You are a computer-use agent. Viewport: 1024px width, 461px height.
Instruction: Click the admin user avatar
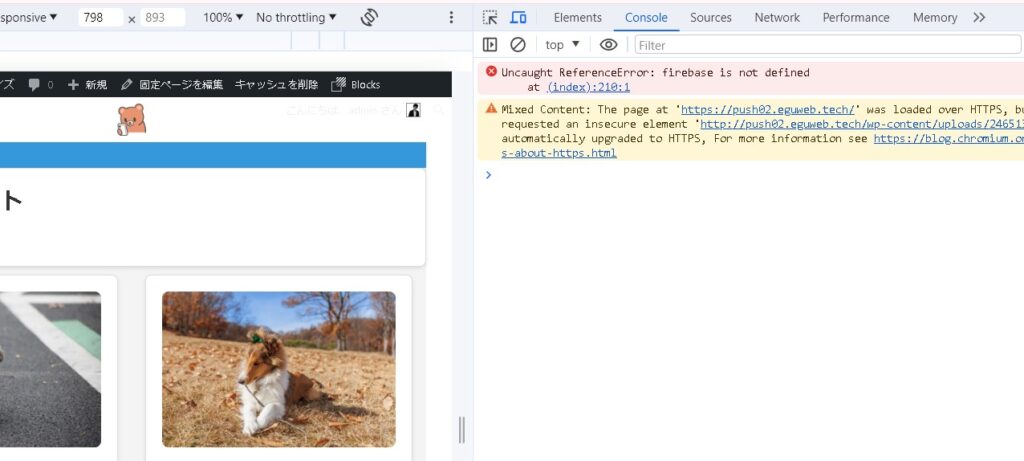(x=413, y=110)
